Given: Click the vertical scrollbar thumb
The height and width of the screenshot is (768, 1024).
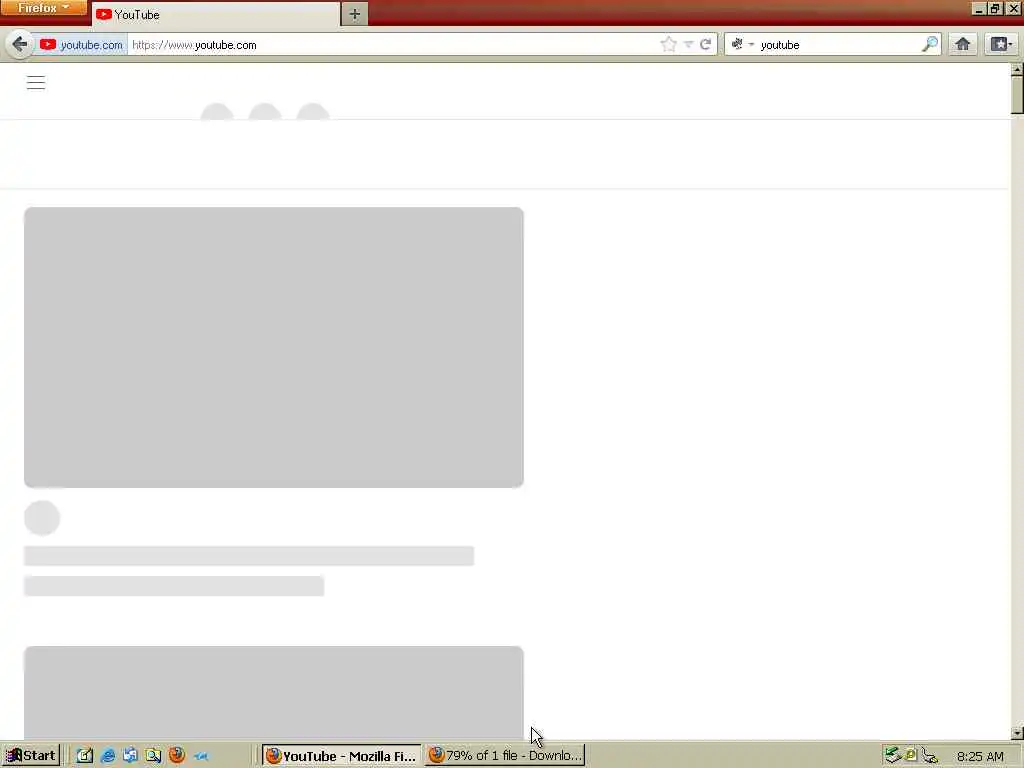Looking at the screenshot, I should point(1017,95).
